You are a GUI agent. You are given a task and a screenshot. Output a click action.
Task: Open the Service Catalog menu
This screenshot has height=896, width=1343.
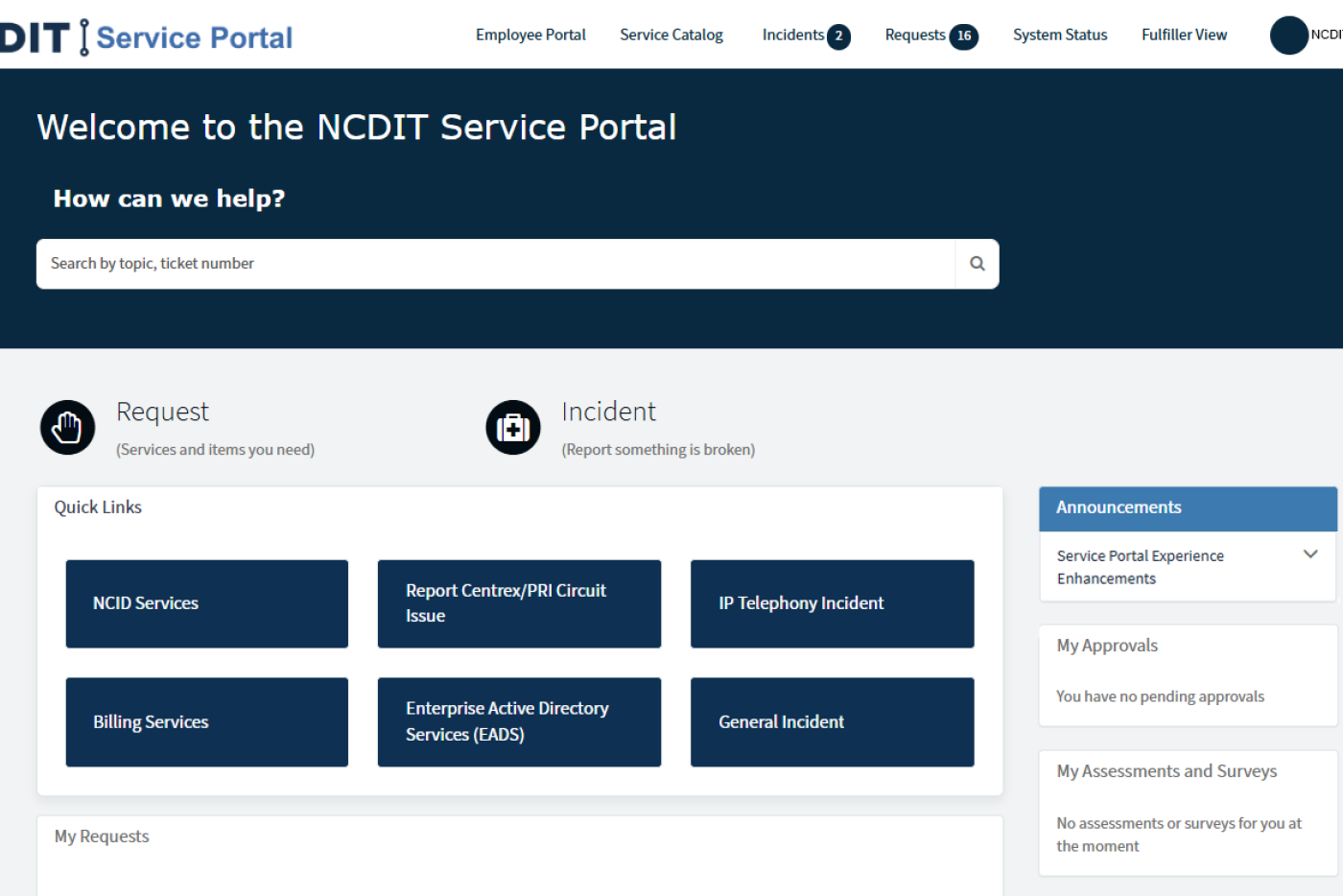point(671,35)
